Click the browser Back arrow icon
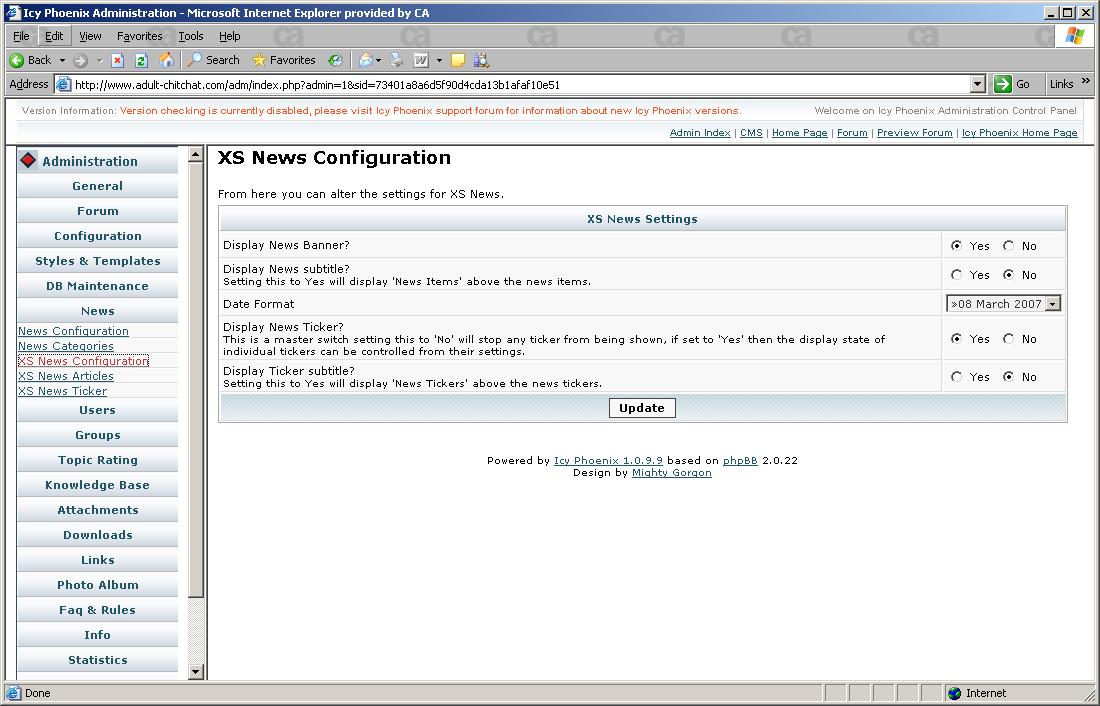The height and width of the screenshot is (706, 1100). [x=18, y=60]
